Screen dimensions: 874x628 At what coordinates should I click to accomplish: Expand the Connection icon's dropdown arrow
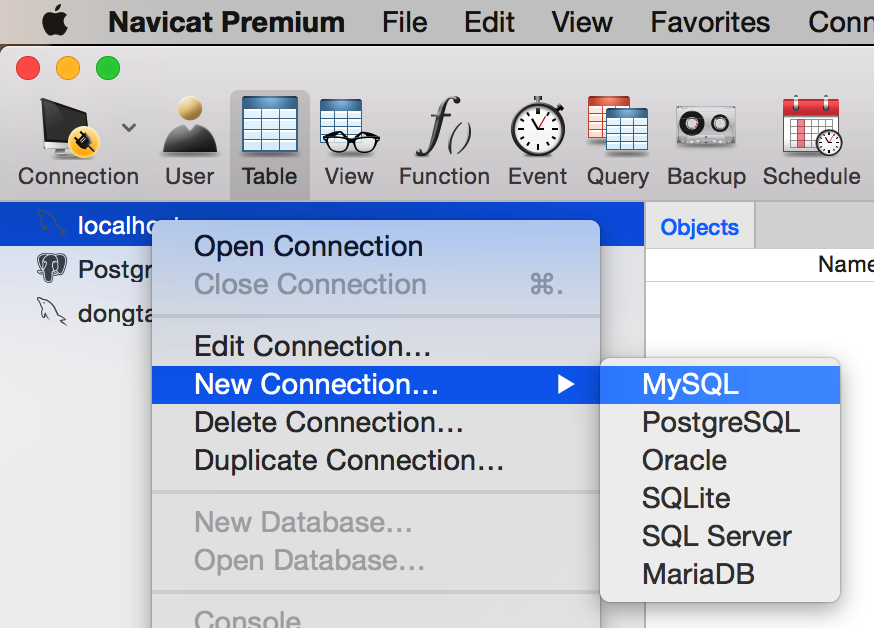[127, 127]
